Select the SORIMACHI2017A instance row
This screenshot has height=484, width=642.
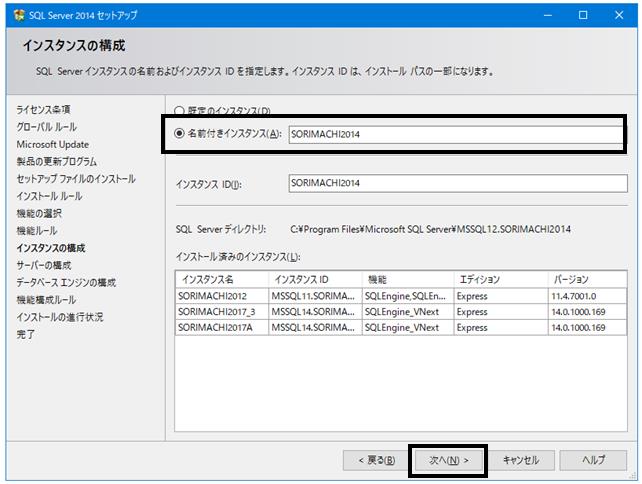coord(401,328)
